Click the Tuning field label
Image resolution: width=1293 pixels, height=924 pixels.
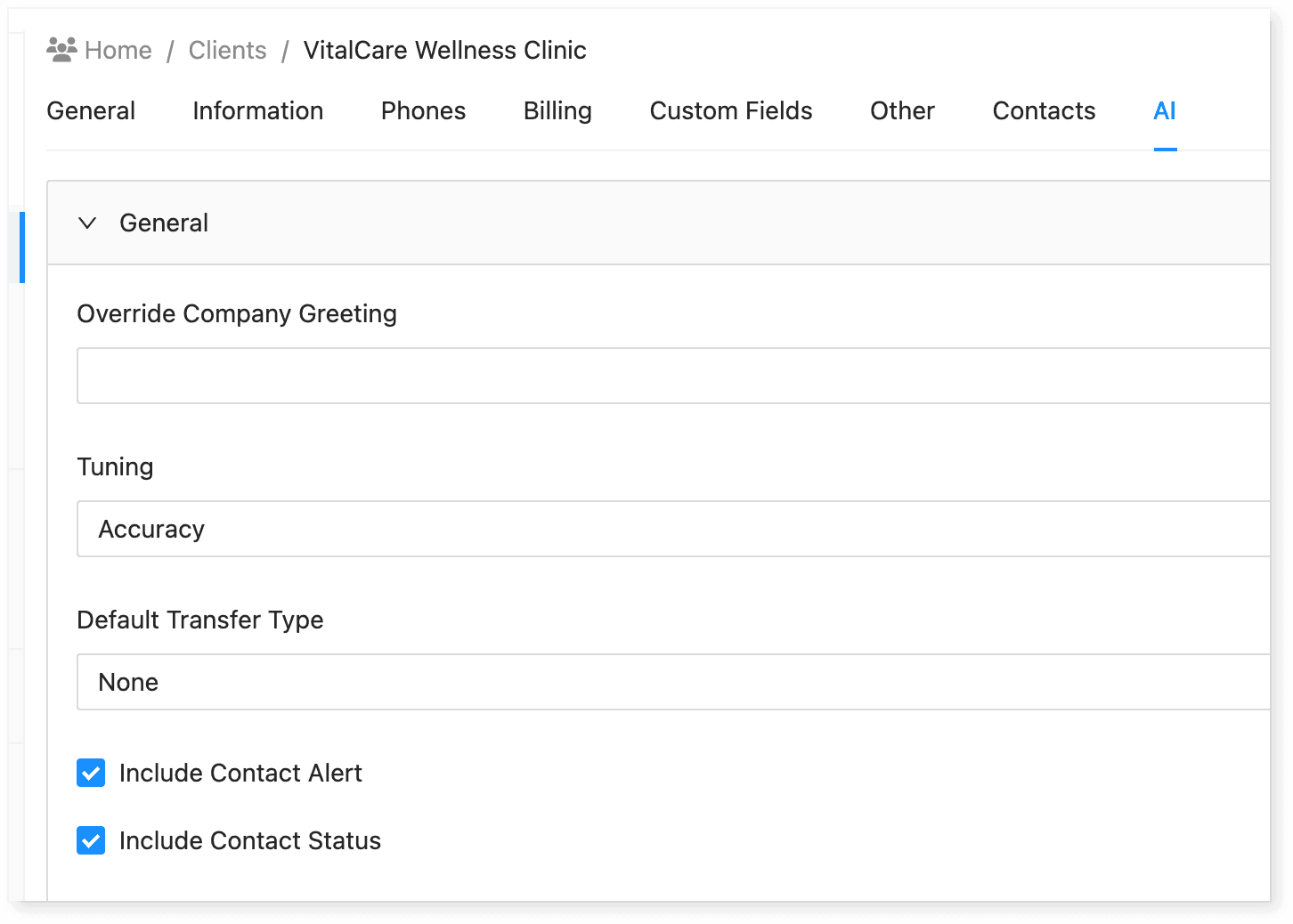[115, 466]
